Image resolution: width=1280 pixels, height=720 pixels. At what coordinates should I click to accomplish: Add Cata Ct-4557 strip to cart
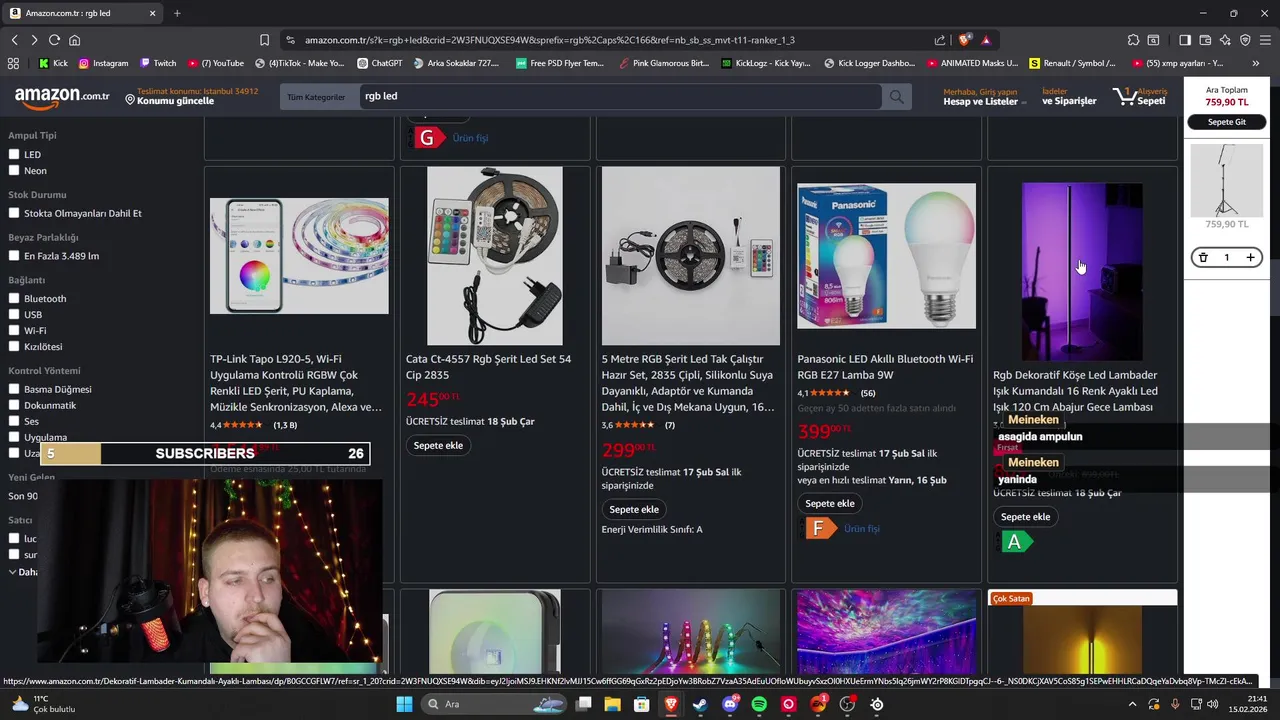[x=438, y=445]
